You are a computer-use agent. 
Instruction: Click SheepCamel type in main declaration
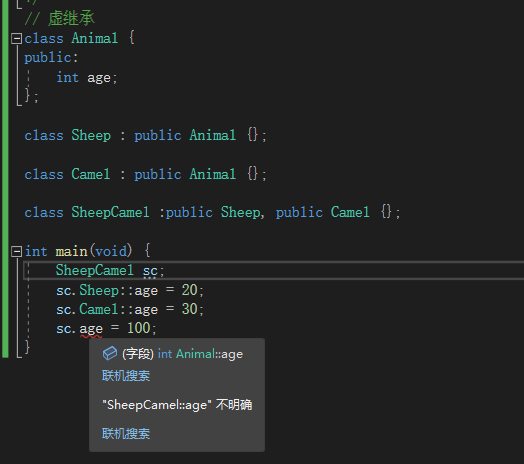(95, 270)
